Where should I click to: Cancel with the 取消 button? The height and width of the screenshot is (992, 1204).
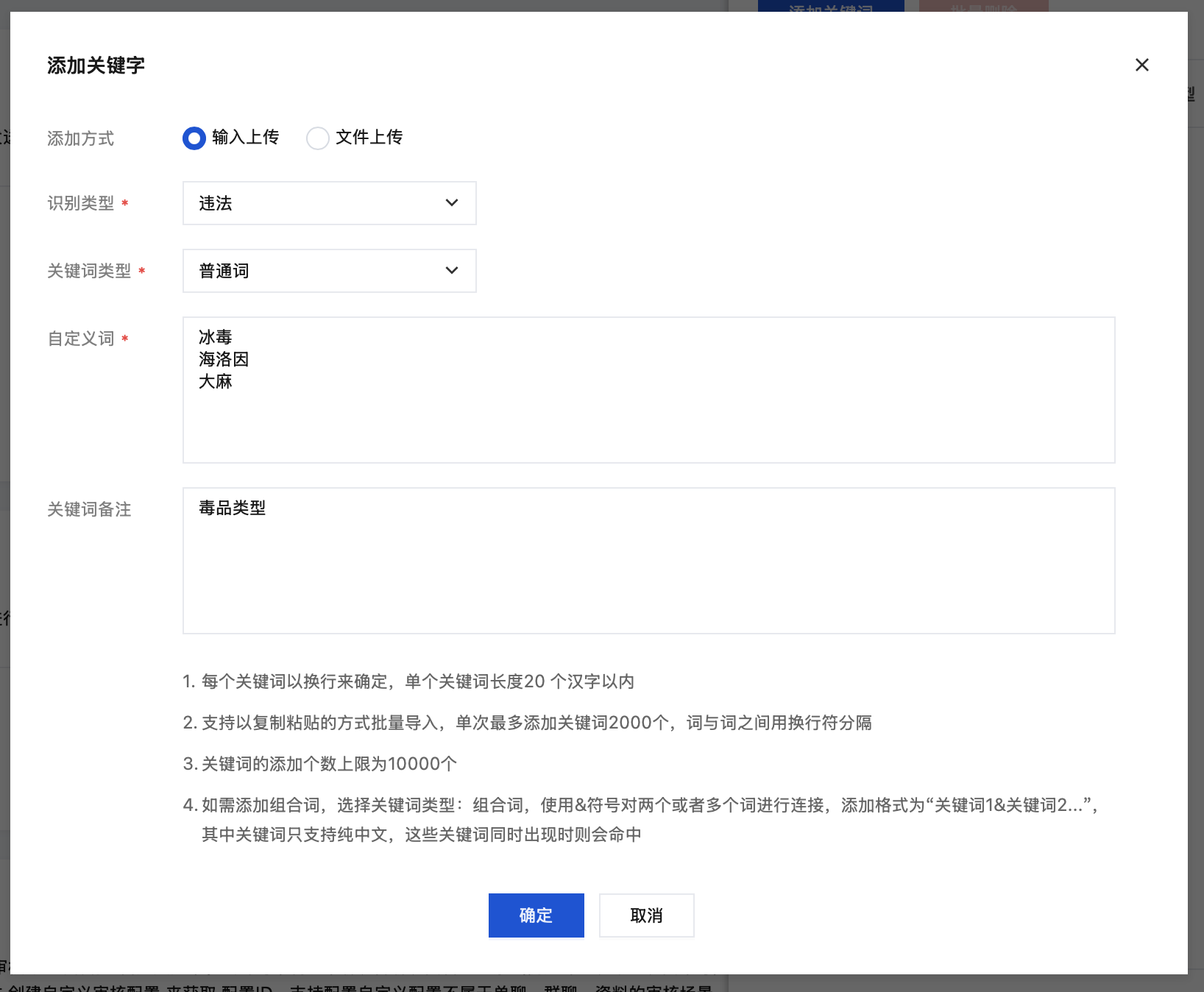646,915
